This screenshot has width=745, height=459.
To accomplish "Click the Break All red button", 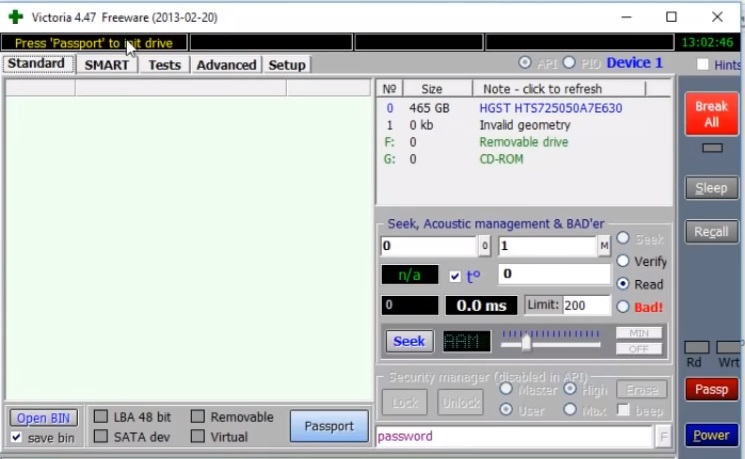I will click(711, 113).
